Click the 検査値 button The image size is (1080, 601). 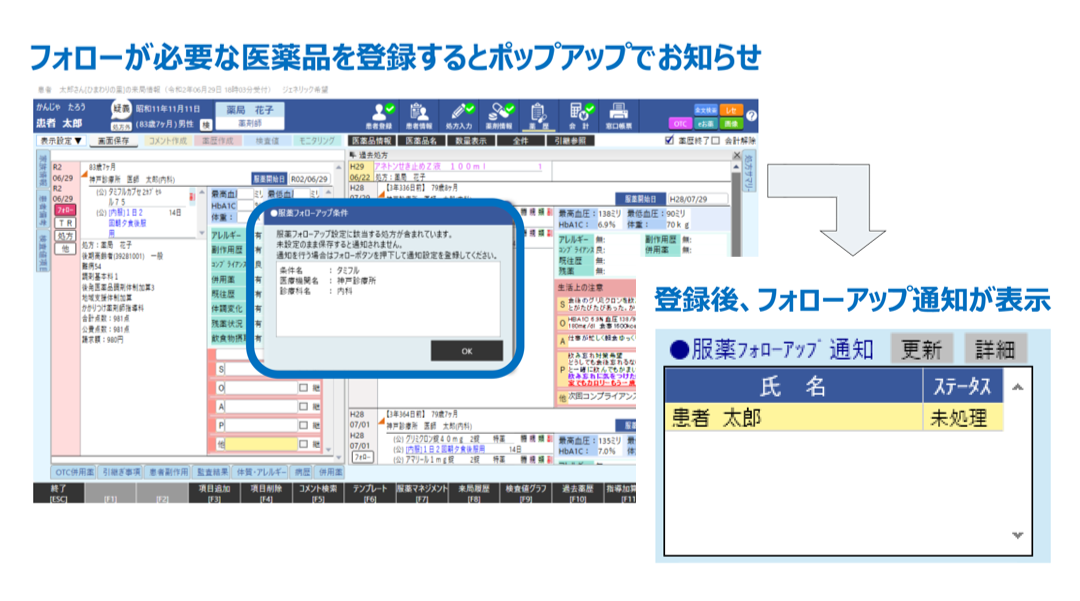tap(267, 140)
